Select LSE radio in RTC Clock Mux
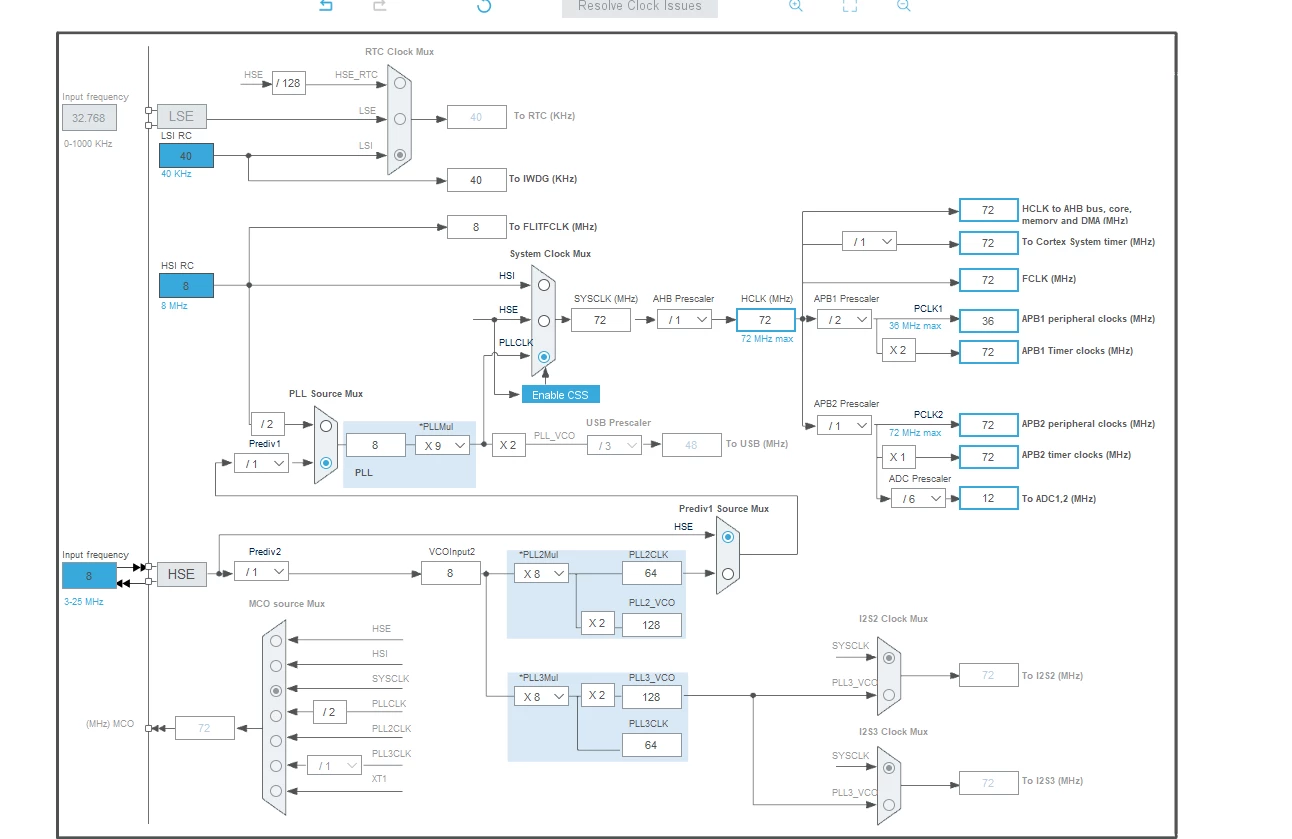 coord(400,119)
